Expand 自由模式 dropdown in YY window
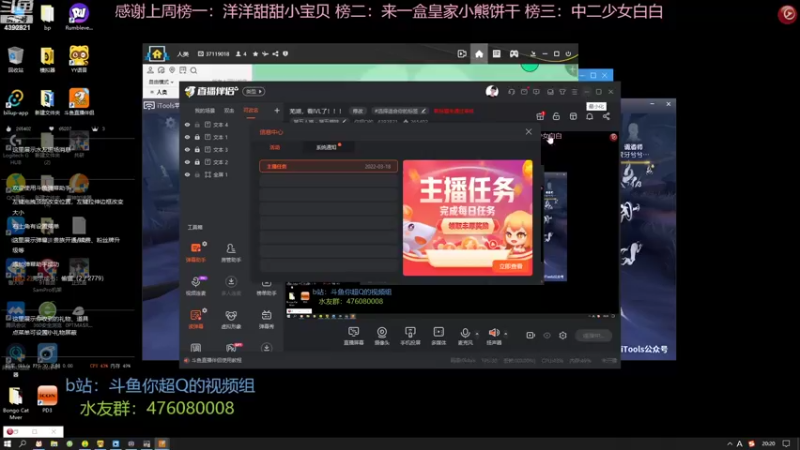The width and height of the screenshot is (800, 450). pyautogui.click(x=161, y=82)
